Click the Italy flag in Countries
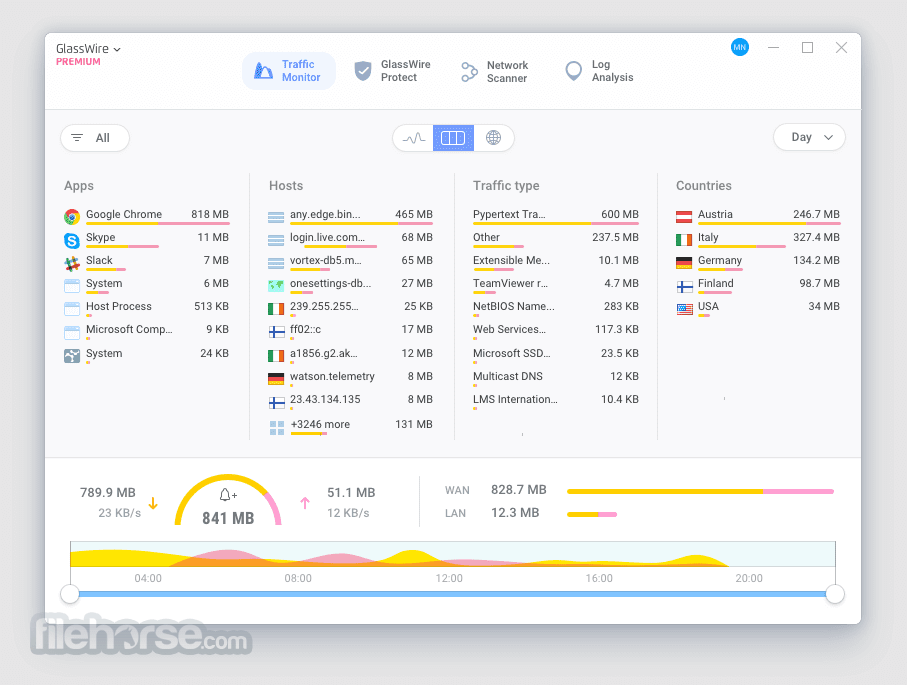The image size is (907, 685). click(684, 240)
